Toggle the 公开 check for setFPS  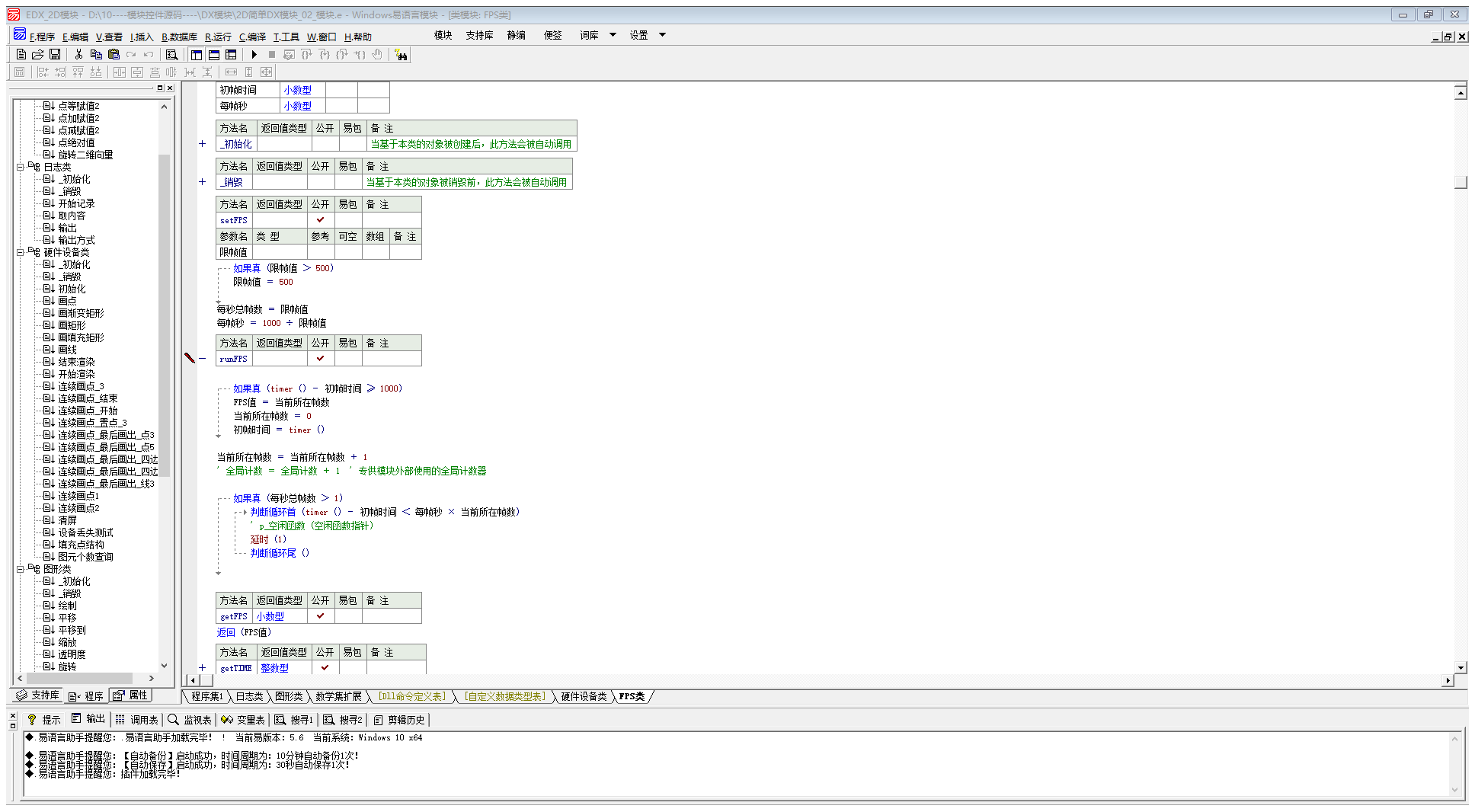(x=320, y=220)
